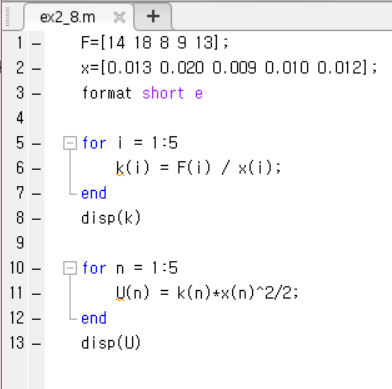Grab the tab bar drag handle

8,17
